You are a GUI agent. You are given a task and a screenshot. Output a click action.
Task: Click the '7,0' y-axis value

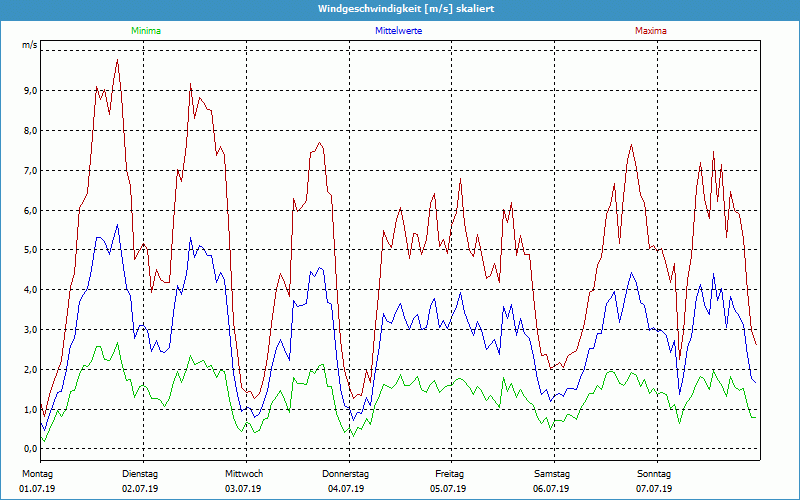30,170
